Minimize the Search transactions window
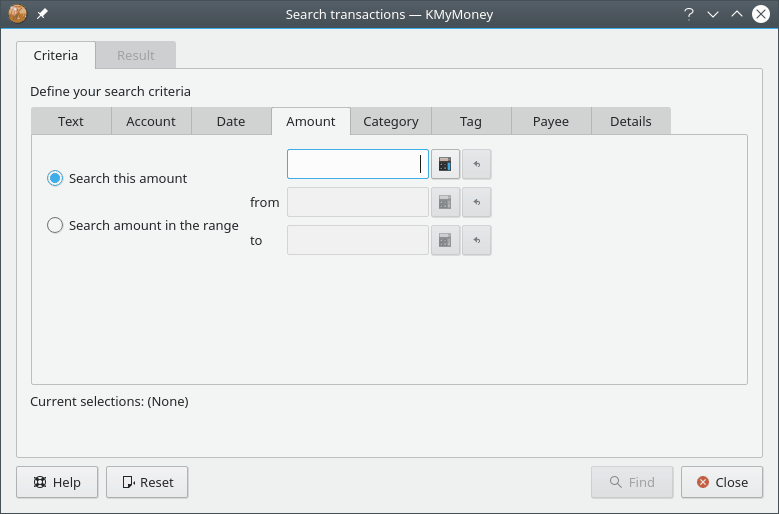 point(713,14)
